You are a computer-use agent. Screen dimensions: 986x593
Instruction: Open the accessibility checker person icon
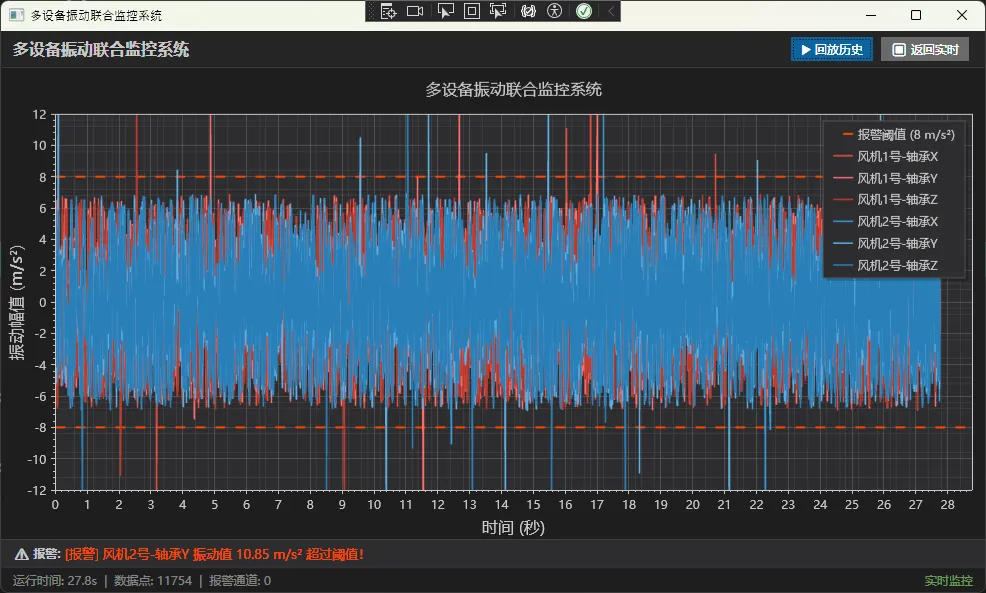pos(555,11)
